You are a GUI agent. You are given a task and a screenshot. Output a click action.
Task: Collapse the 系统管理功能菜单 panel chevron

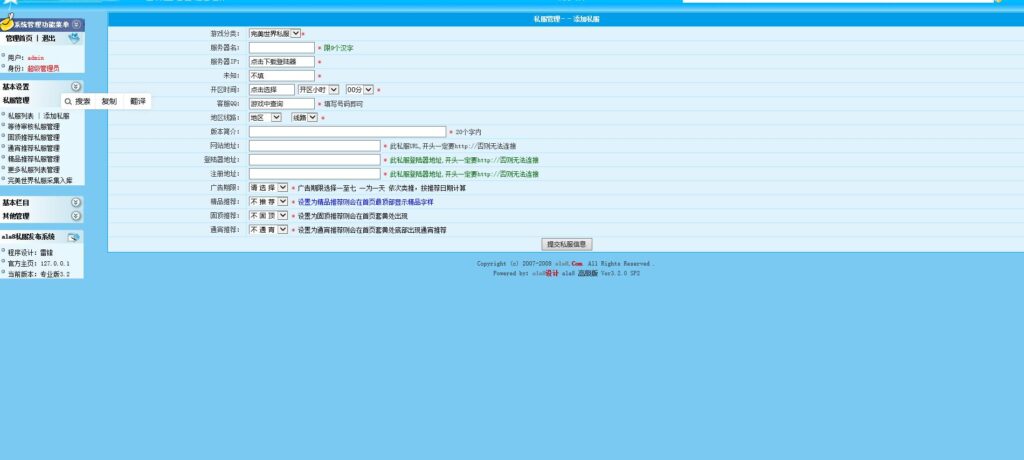coord(76,23)
